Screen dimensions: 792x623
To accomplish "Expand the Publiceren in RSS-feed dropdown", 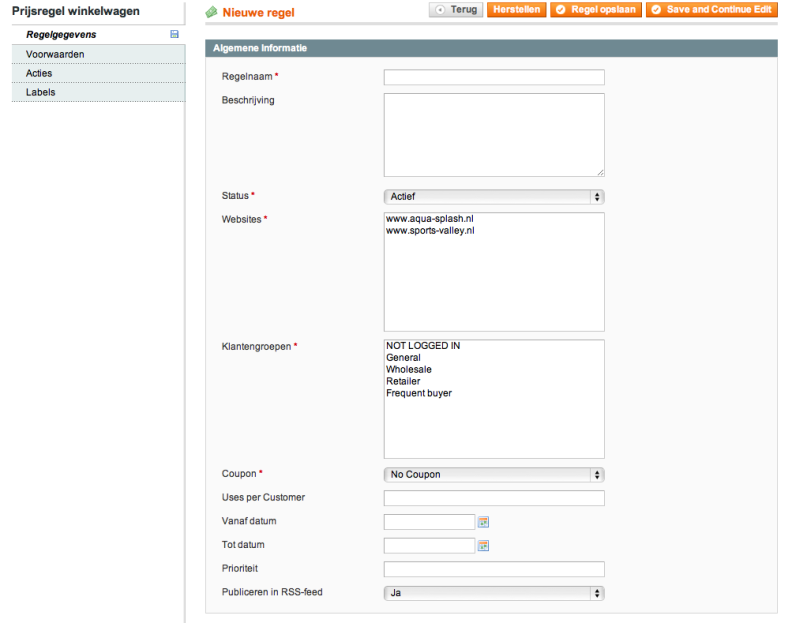I will tap(494, 593).
